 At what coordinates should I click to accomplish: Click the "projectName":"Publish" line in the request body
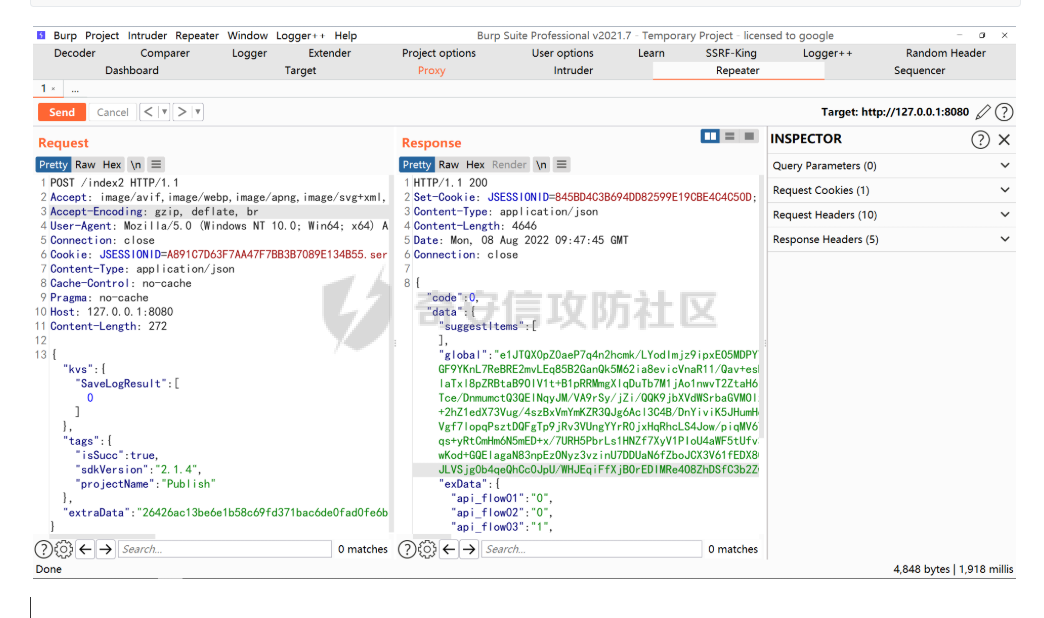[145, 484]
